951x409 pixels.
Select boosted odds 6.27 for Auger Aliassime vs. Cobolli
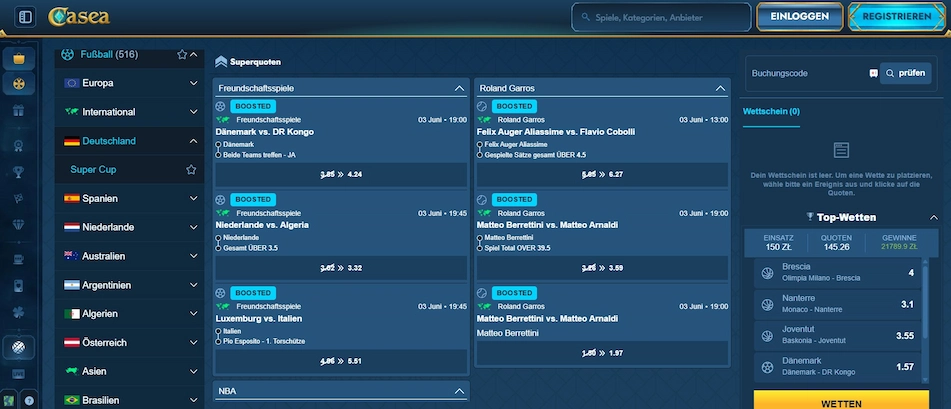click(602, 175)
